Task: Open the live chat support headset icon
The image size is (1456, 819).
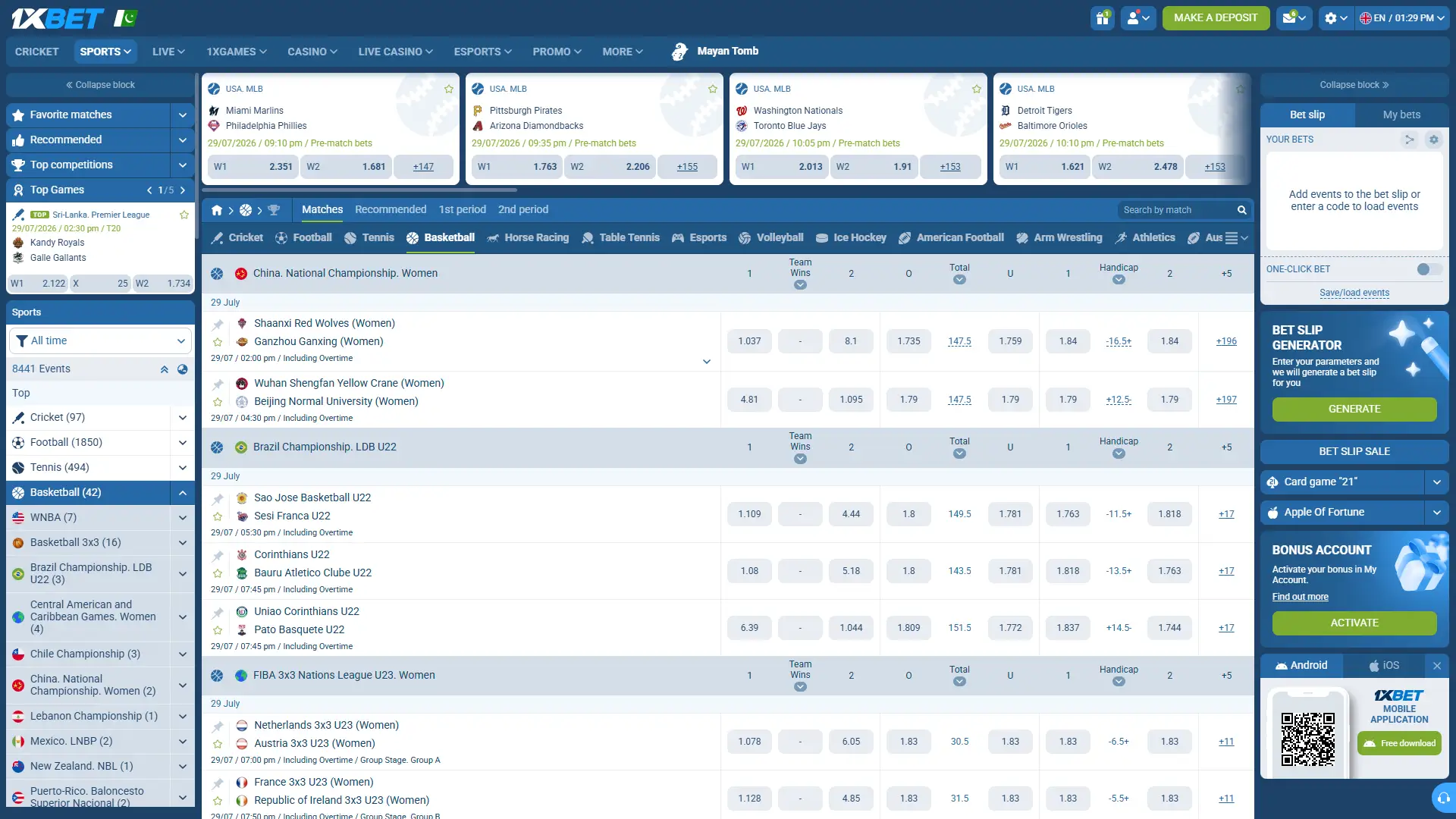Action: coord(1444,798)
